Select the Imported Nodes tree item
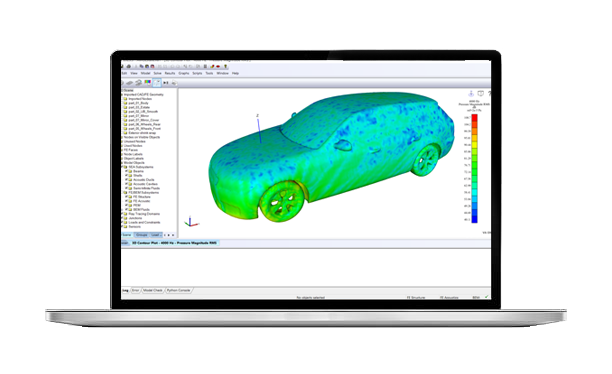 (x=140, y=99)
